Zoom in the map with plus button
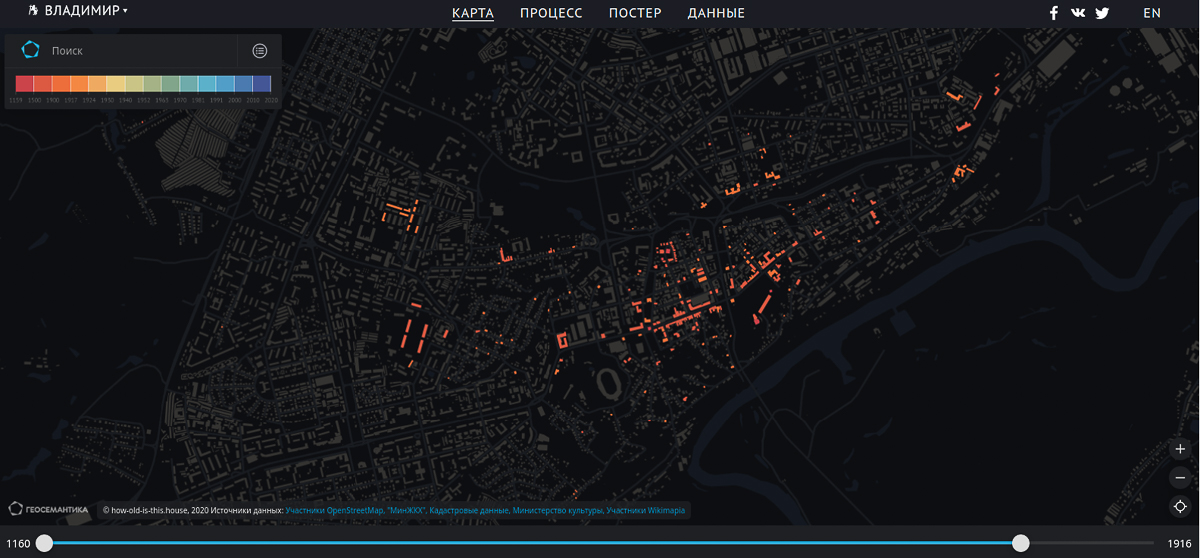Screen dimensions: 1200x558 click(1181, 449)
